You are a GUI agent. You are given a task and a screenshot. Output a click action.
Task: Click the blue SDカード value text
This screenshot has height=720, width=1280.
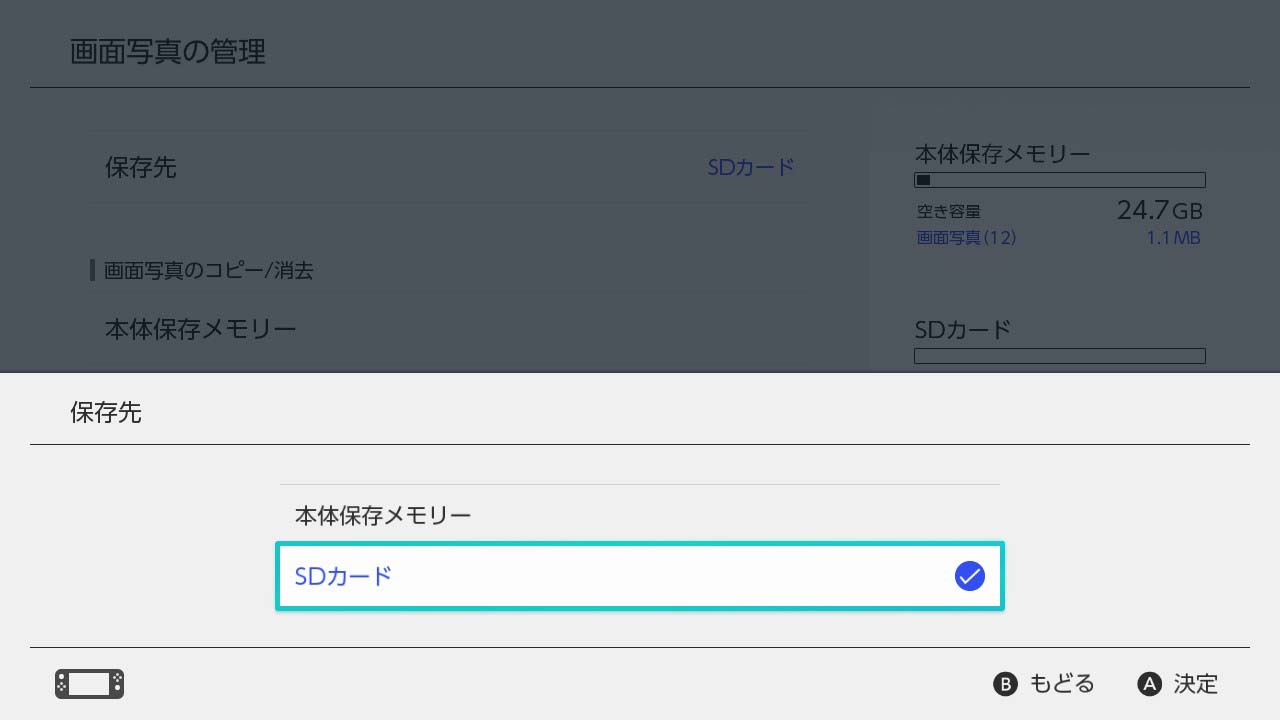pos(751,167)
